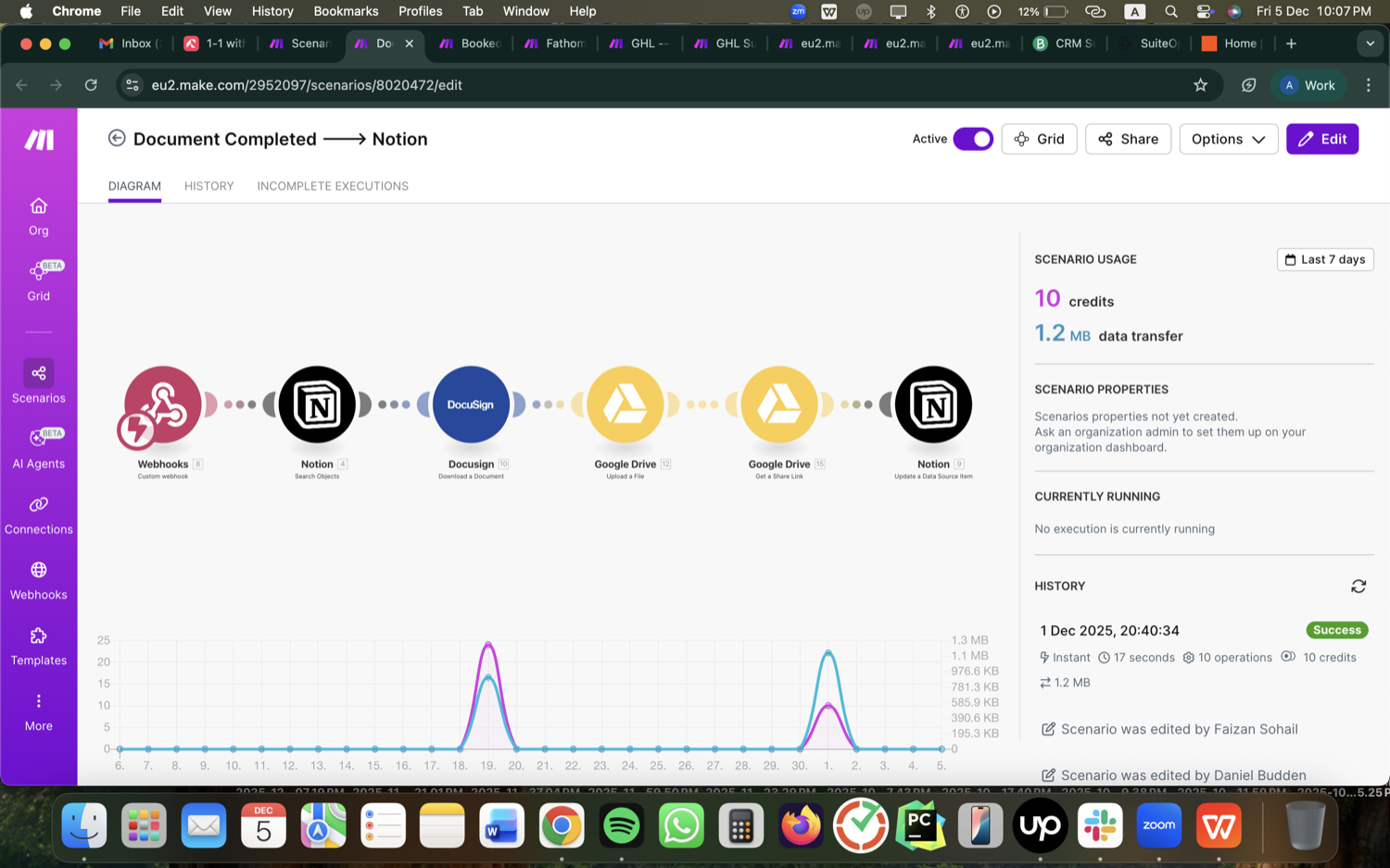Click the chart peak on day 1
This screenshot has width=1390, height=868.
pos(828,652)
